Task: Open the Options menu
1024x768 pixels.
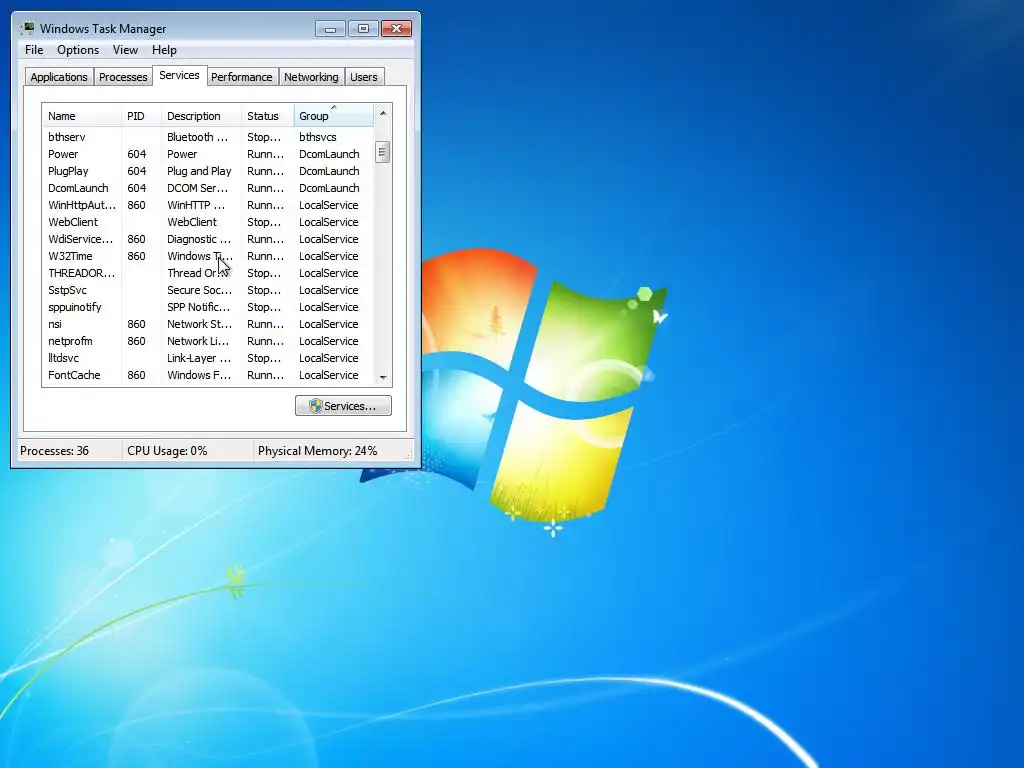Action: point(78,50)
